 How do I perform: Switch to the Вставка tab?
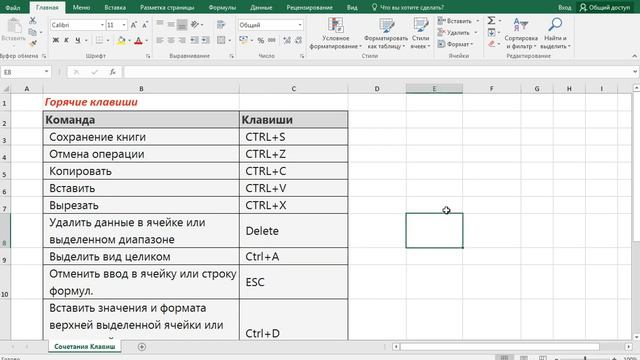tap(115, 7)
